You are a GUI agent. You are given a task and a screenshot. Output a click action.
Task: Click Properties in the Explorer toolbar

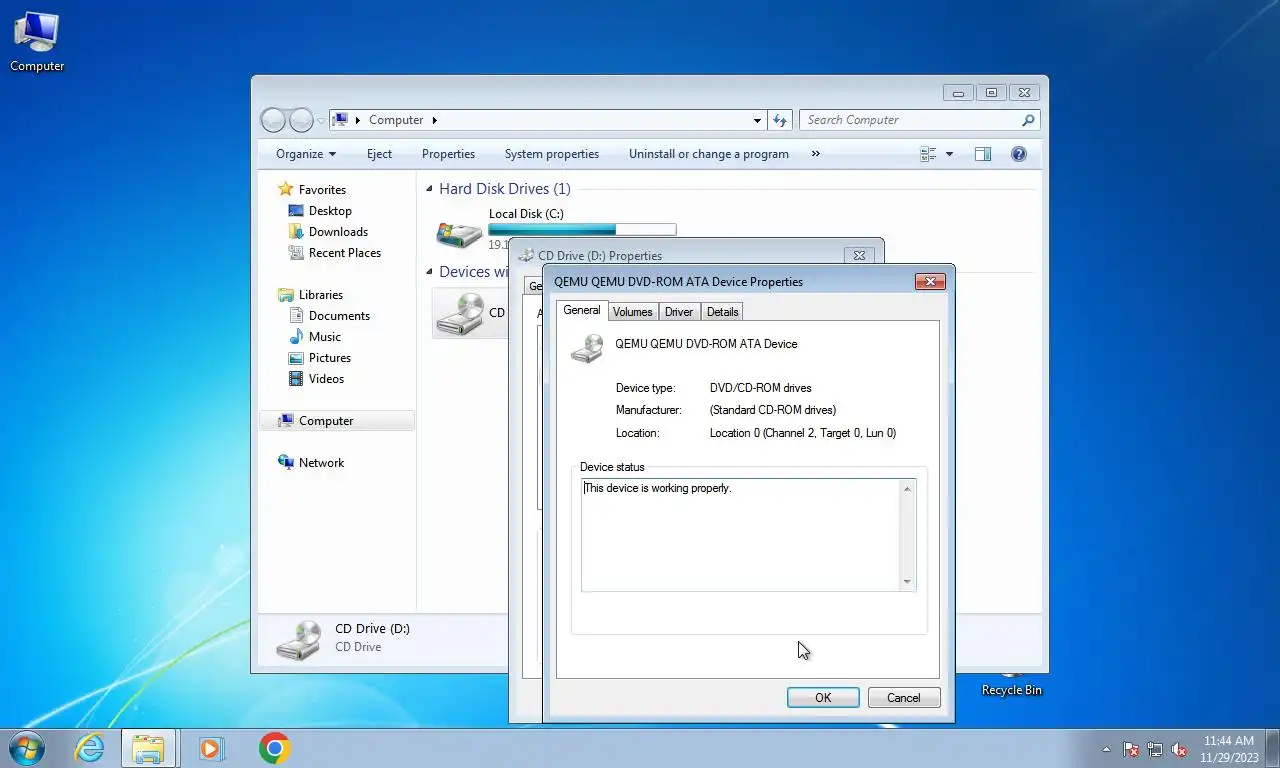tap(448, 154)
